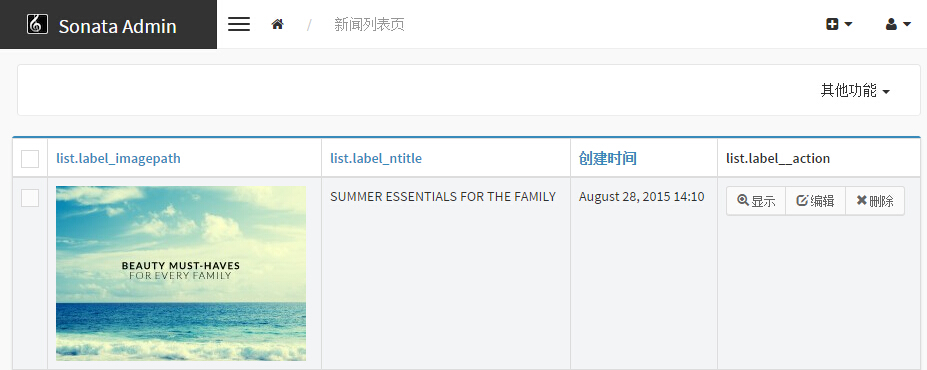Screen dimensions: 927x370
Task: Check the row checkbox for SUMMER ESSENTIALS
Action: pos(30,198)
